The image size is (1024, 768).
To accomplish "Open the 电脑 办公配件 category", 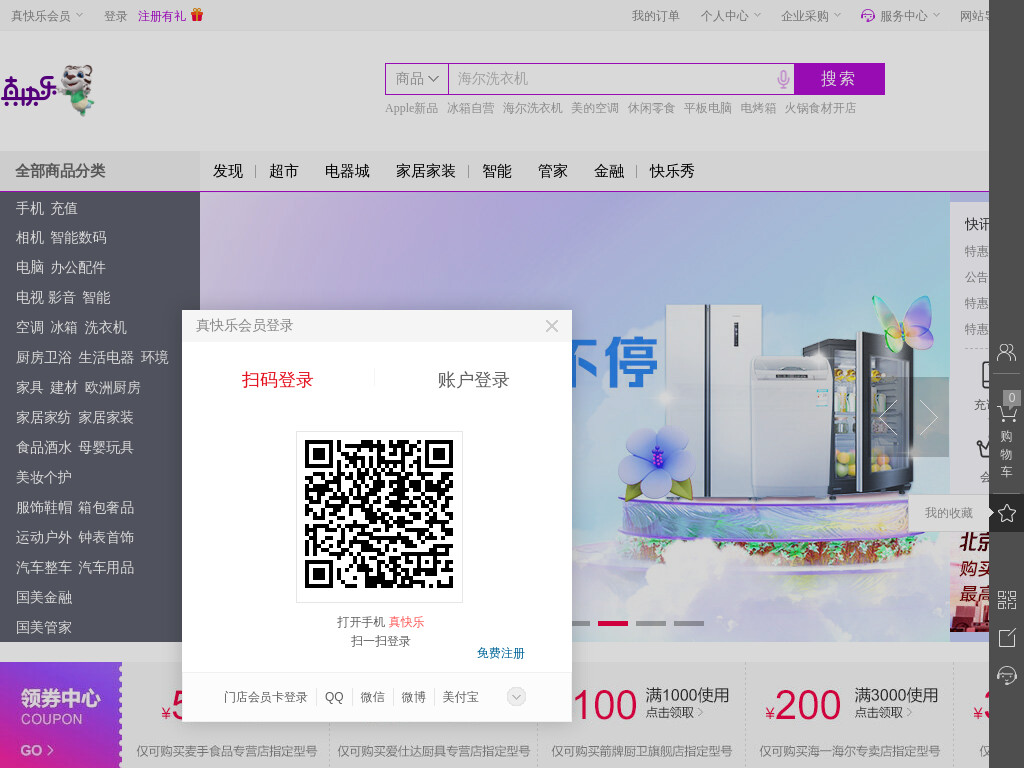I will (61, 267).
